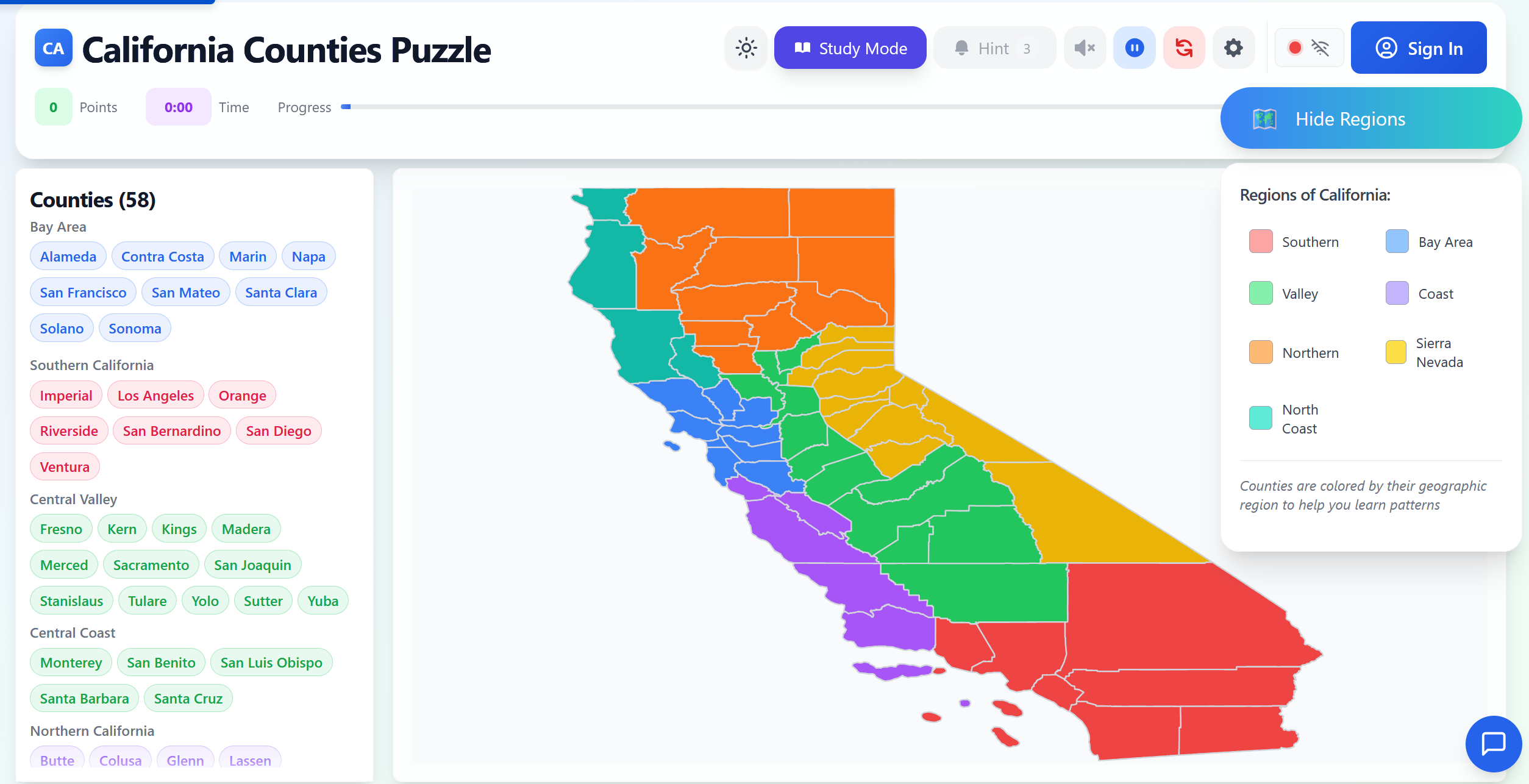Open the chat support bubble
The height and width of the screenshot is (784, 1529).
point(1493,744)
